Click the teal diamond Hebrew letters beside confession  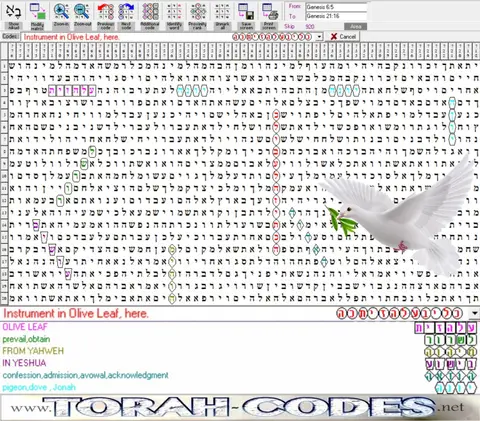(450, 376)
